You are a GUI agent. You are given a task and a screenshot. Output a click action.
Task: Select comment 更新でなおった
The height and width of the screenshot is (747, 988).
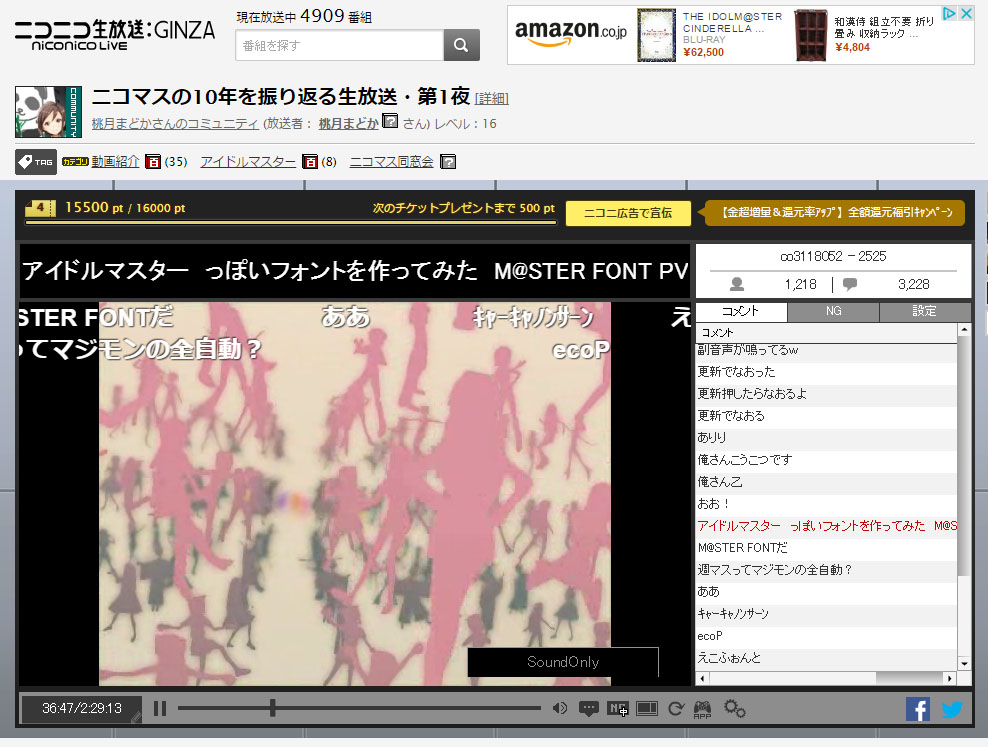point(827,372)
